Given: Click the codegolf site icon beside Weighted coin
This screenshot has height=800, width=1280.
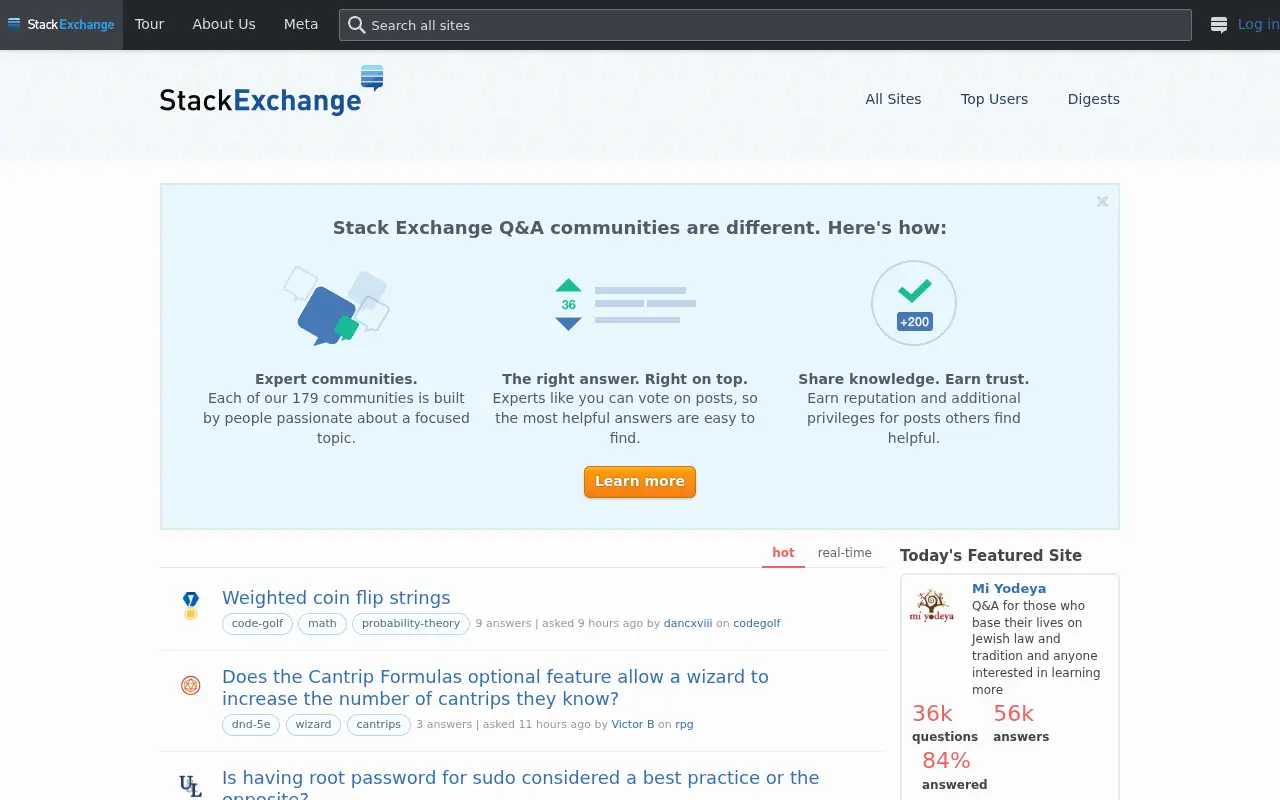Looking at the screenshot, I should tap(191, 605).
